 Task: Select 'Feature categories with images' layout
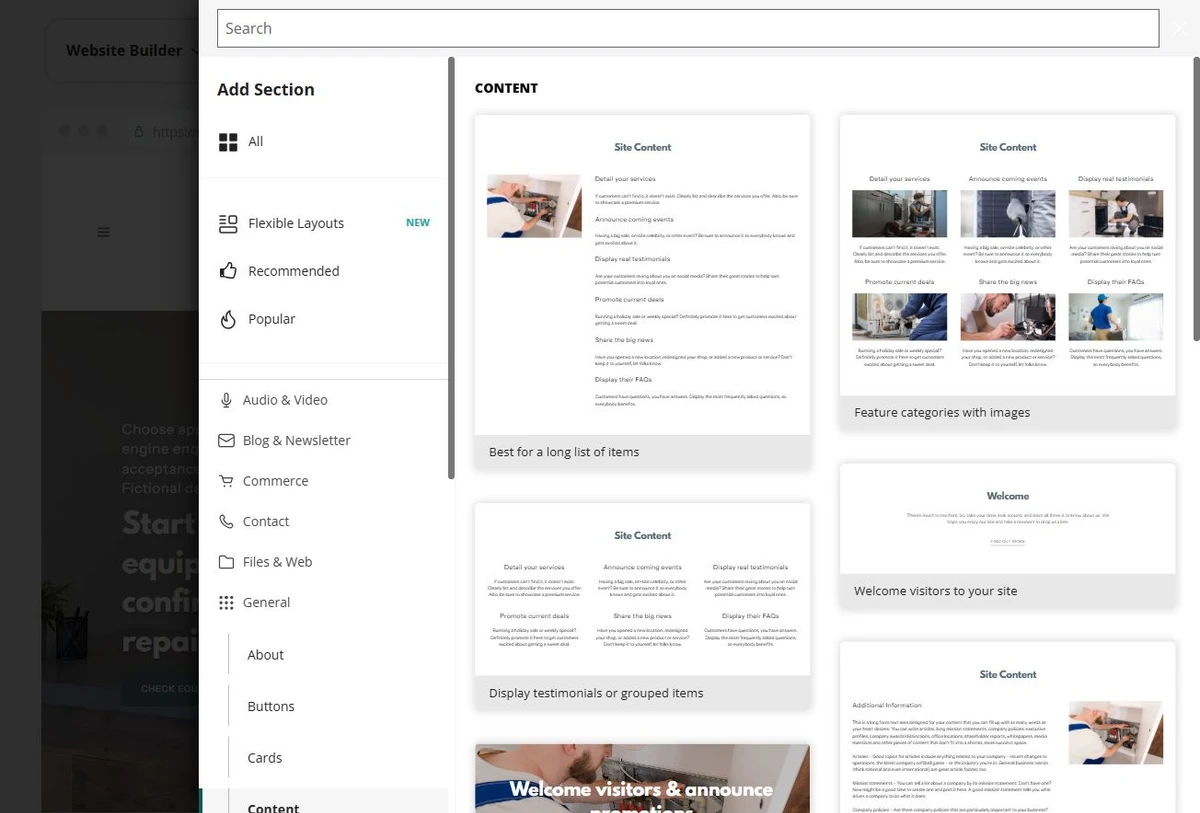click(x=1008, y=271)
